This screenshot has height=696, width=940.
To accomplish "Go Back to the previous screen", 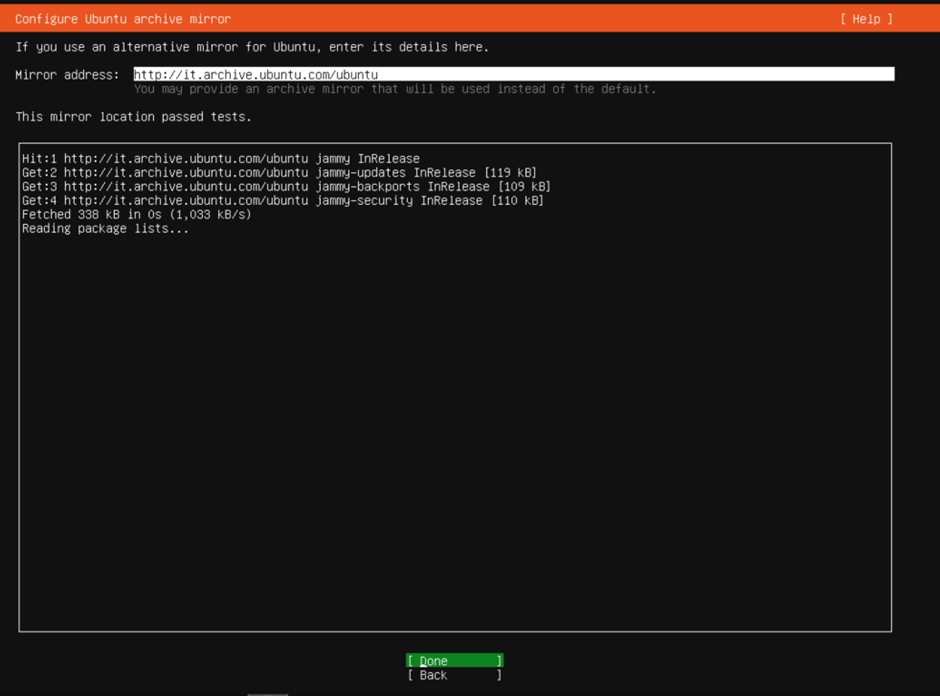I will (x=454, y=675).
